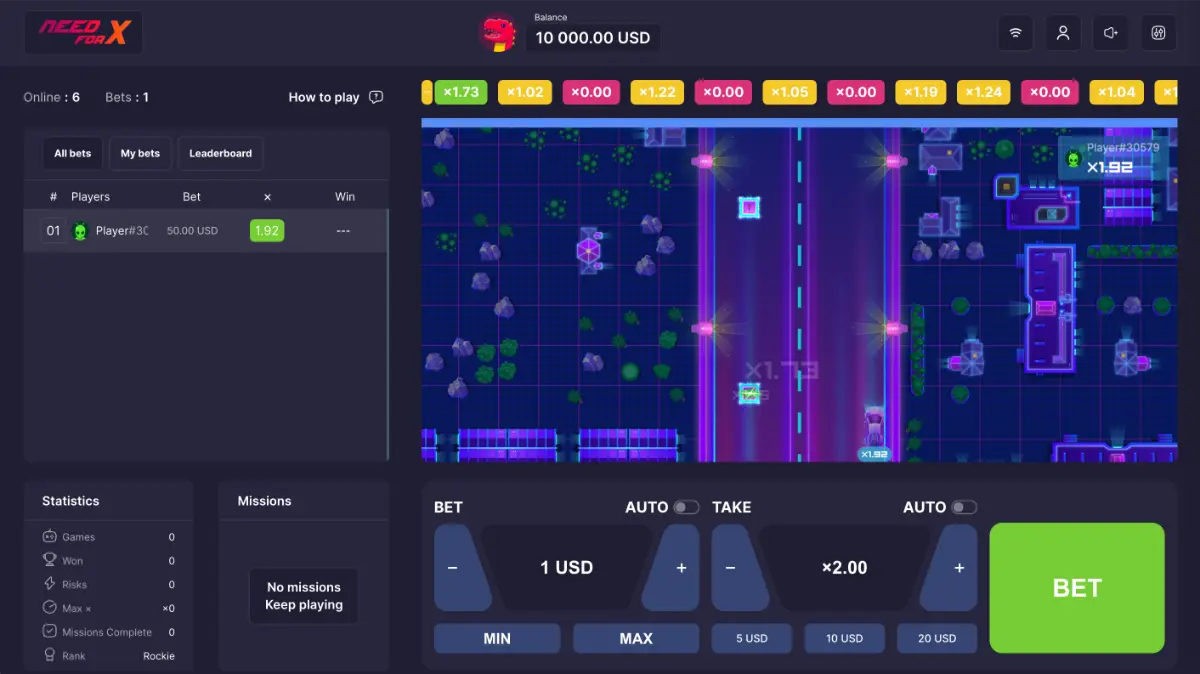Click Player#30 green alien avatar

point(81,231)
